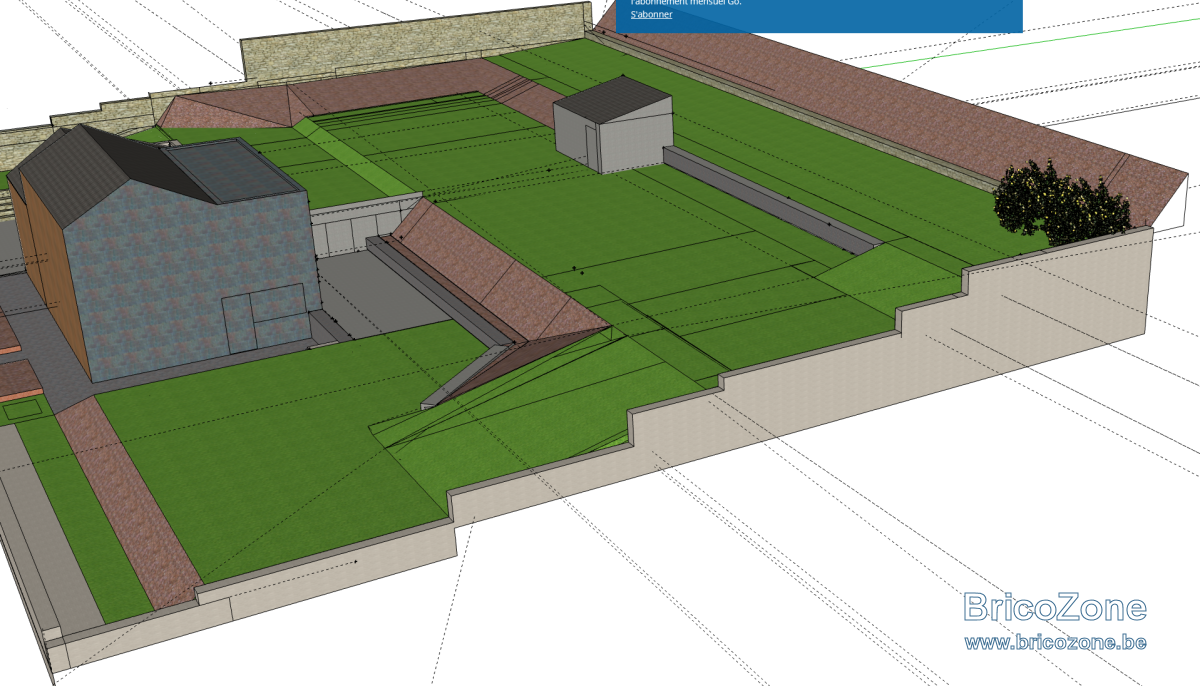Select the long grey low wall beside the shed
This screenshot has width=1200, height=686.
pos(770,200)
